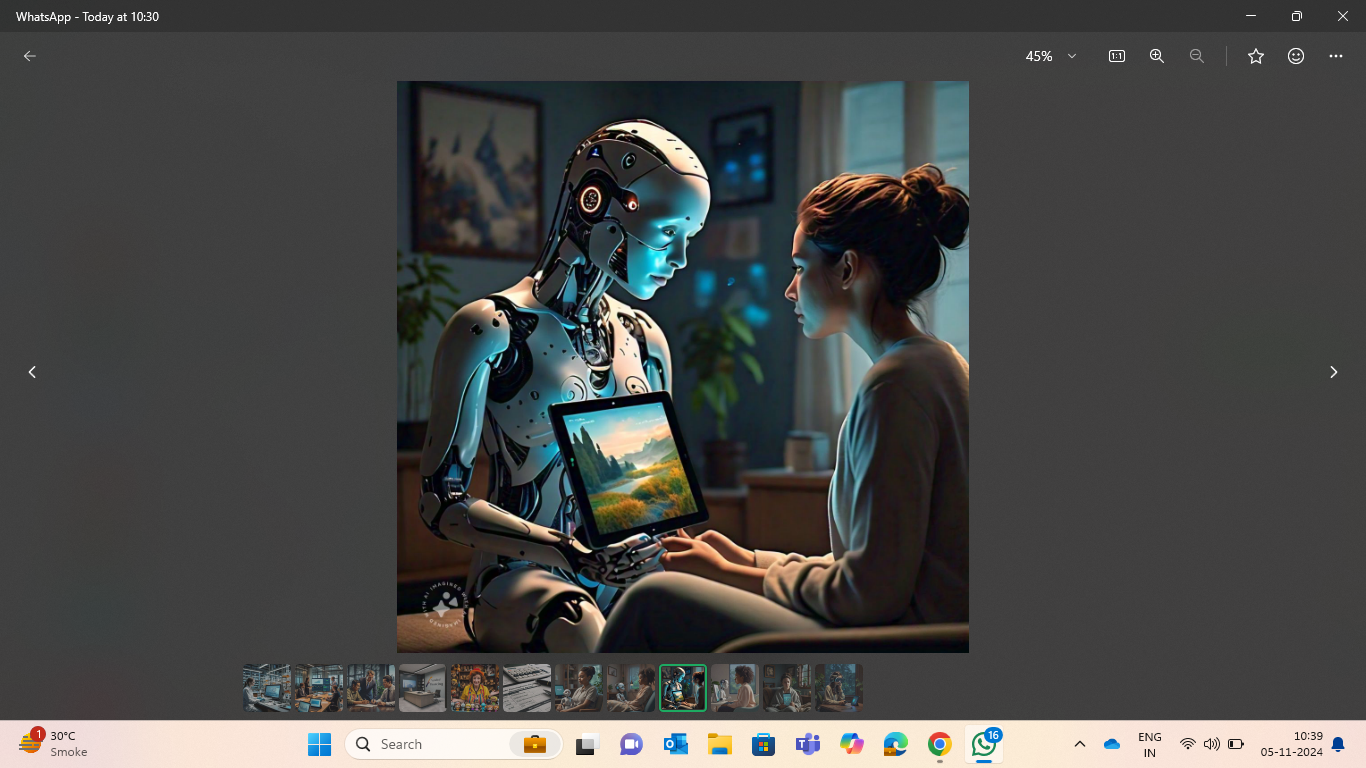Open the OneDrive cloud tray icon
Viewport: 1366px width, 768px height.
click(1112, 744)
